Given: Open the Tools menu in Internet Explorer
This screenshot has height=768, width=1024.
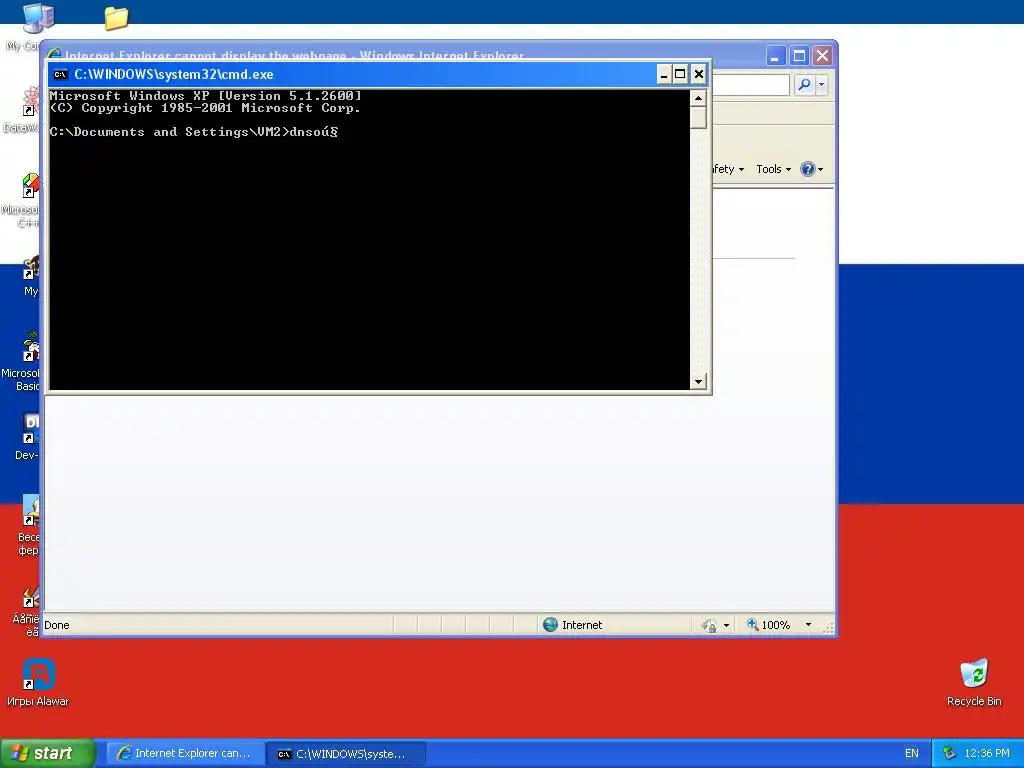Looking at the screenshot, I should 773,169.
